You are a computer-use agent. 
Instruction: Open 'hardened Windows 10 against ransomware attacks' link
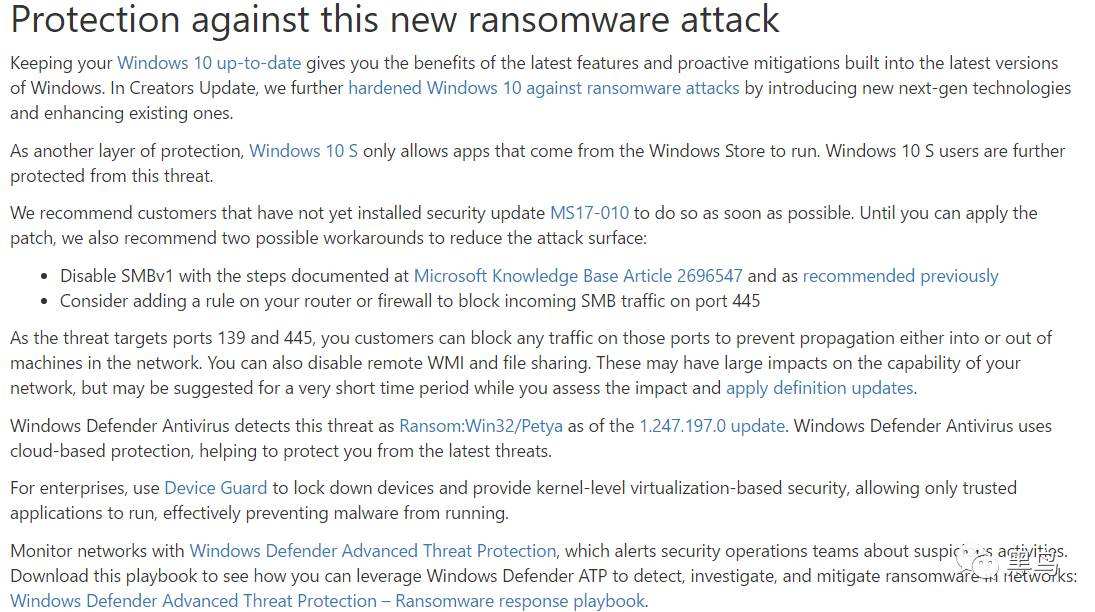543,88
